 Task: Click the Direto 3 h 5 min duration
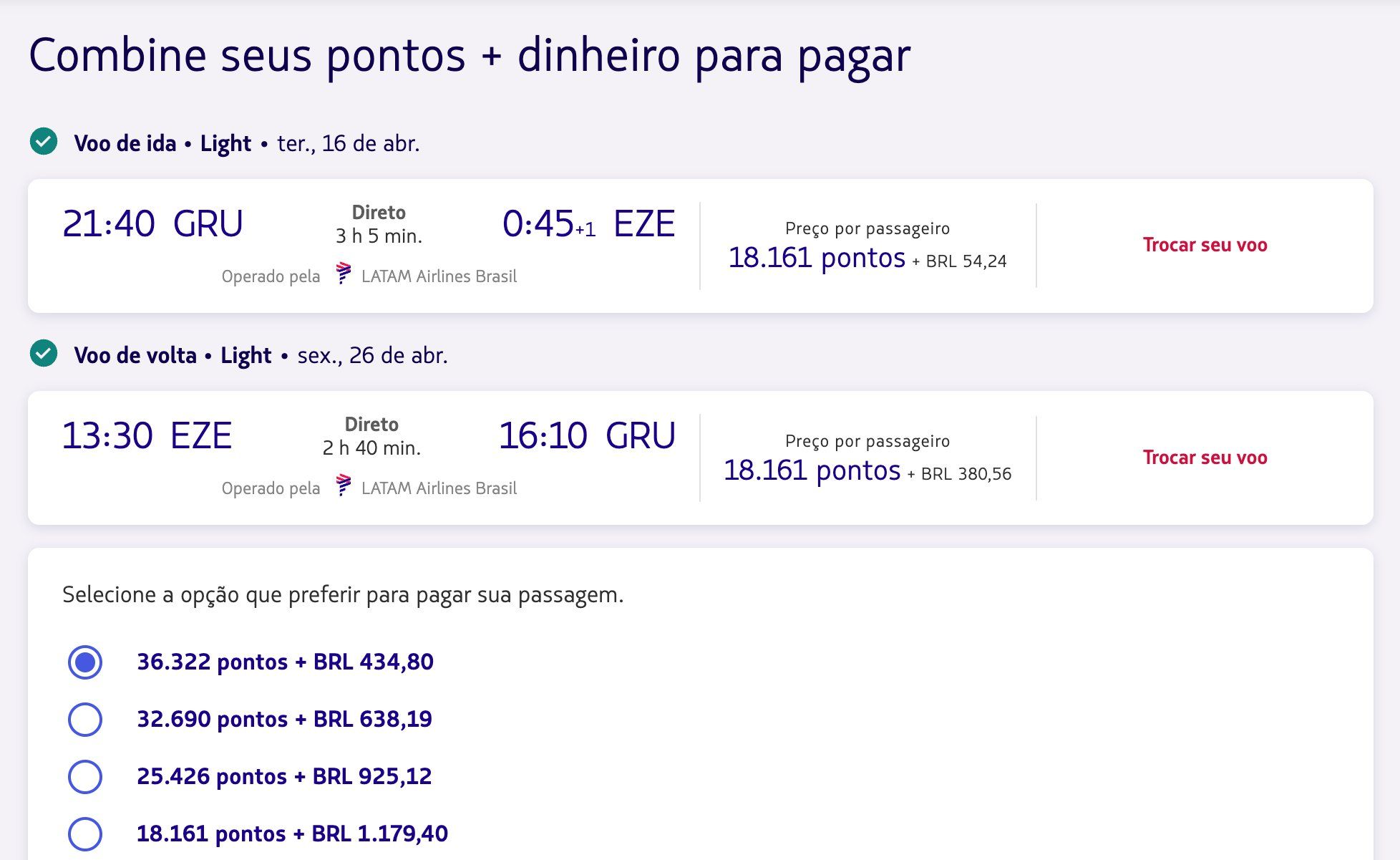(x=379, y=224)
